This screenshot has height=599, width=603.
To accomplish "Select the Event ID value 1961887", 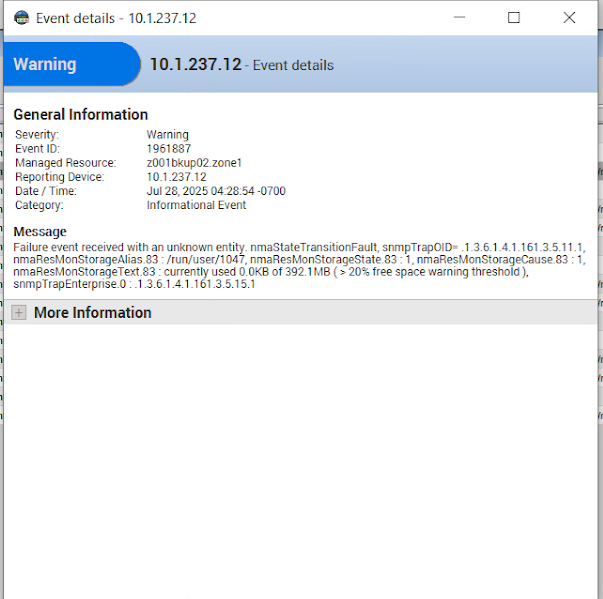I will click(x=168, y=148).
